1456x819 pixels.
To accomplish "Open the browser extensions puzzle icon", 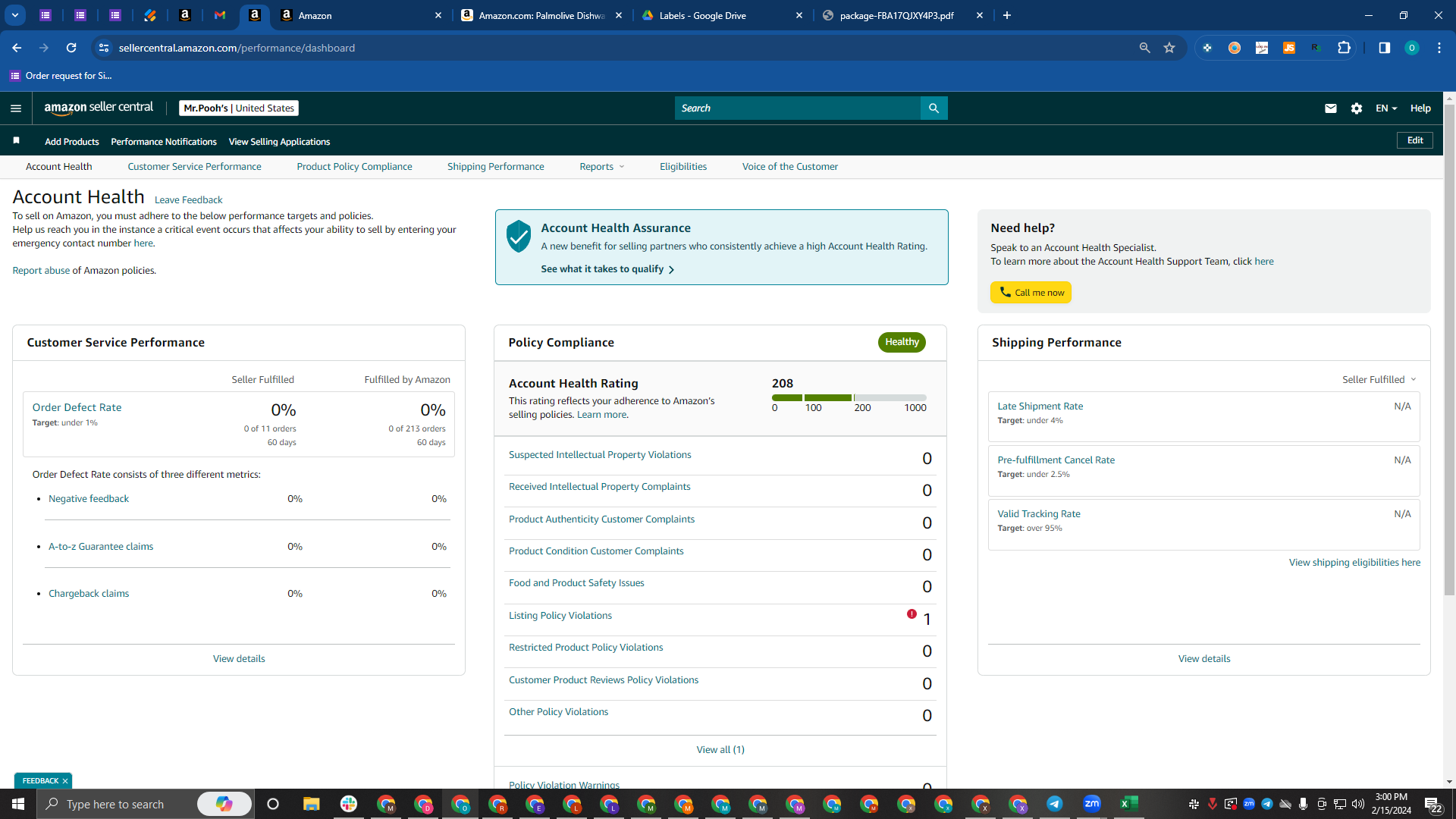I will [x=1344, y=48].
